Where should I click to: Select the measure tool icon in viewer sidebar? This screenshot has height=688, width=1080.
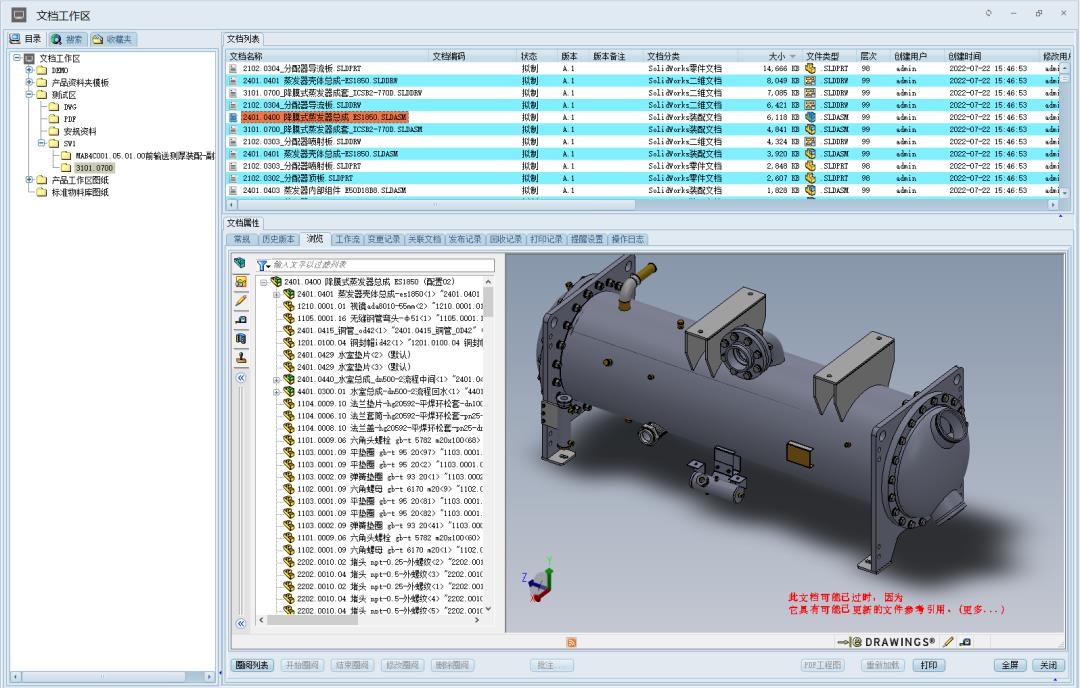(241, 319)
